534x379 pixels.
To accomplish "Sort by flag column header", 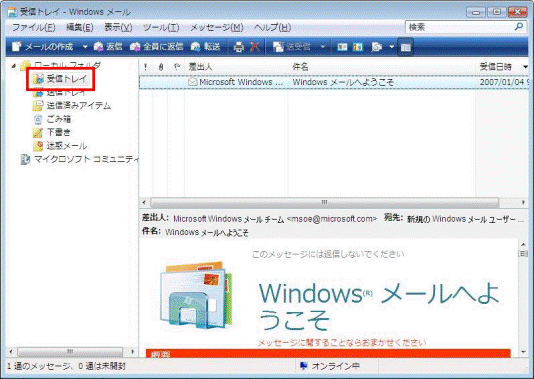I will coord(176,67).
